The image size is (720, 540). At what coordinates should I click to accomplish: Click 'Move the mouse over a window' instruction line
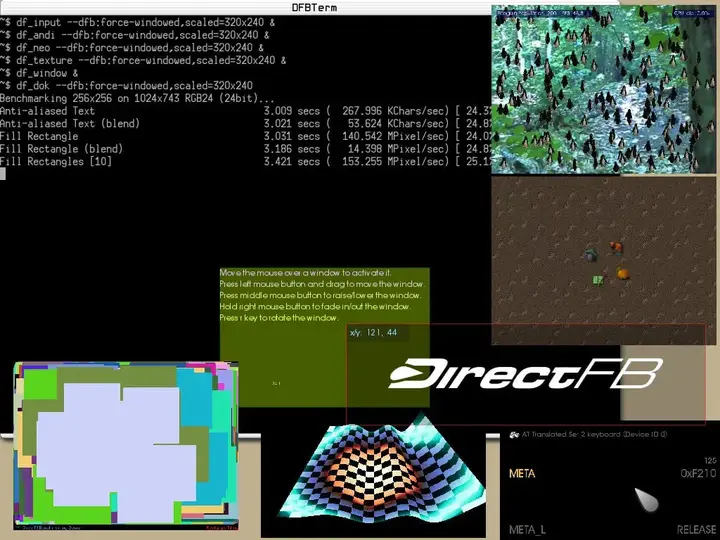(x=305, y=273)
